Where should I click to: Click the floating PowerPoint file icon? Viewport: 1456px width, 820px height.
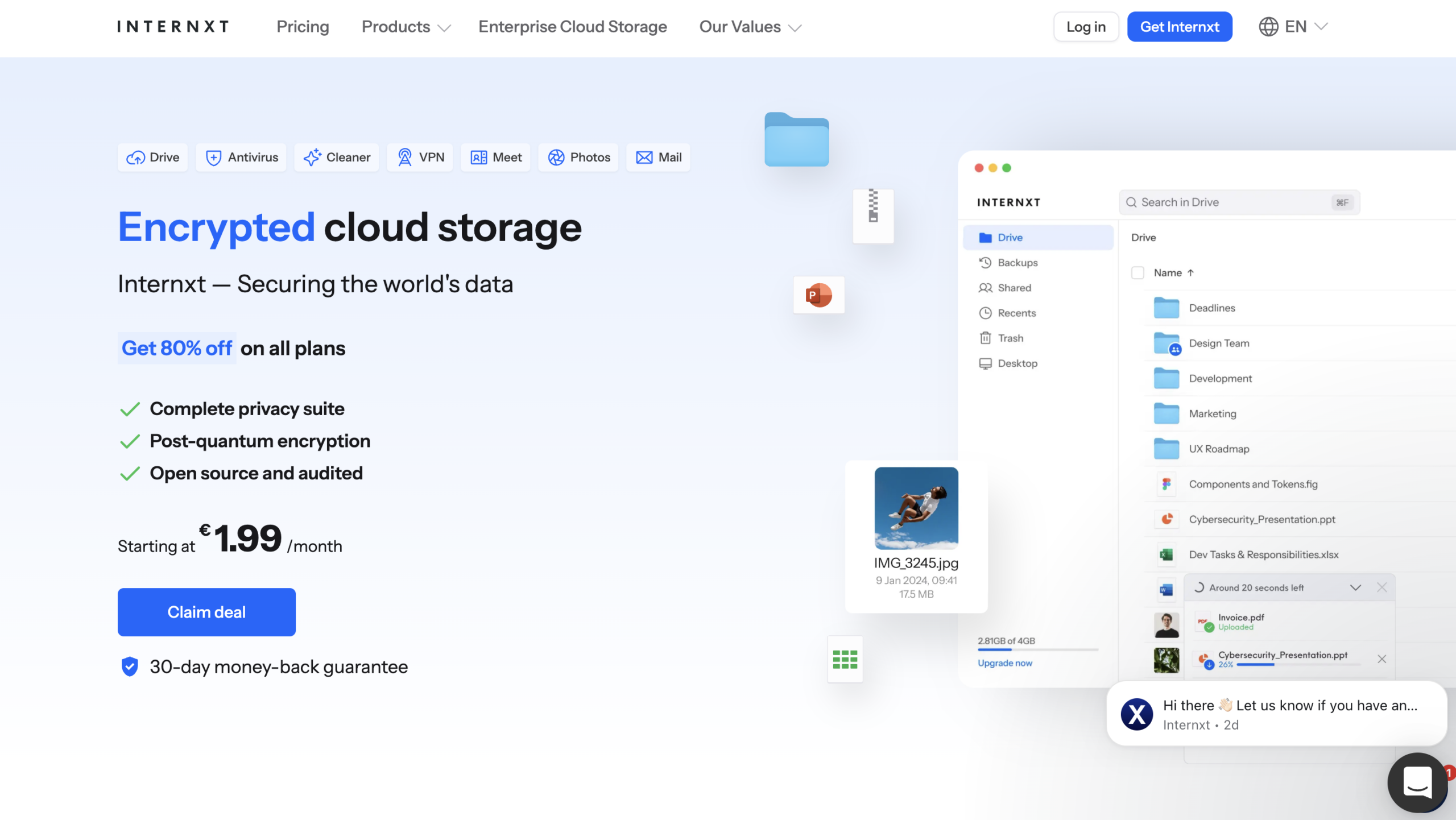click(819, 295)
